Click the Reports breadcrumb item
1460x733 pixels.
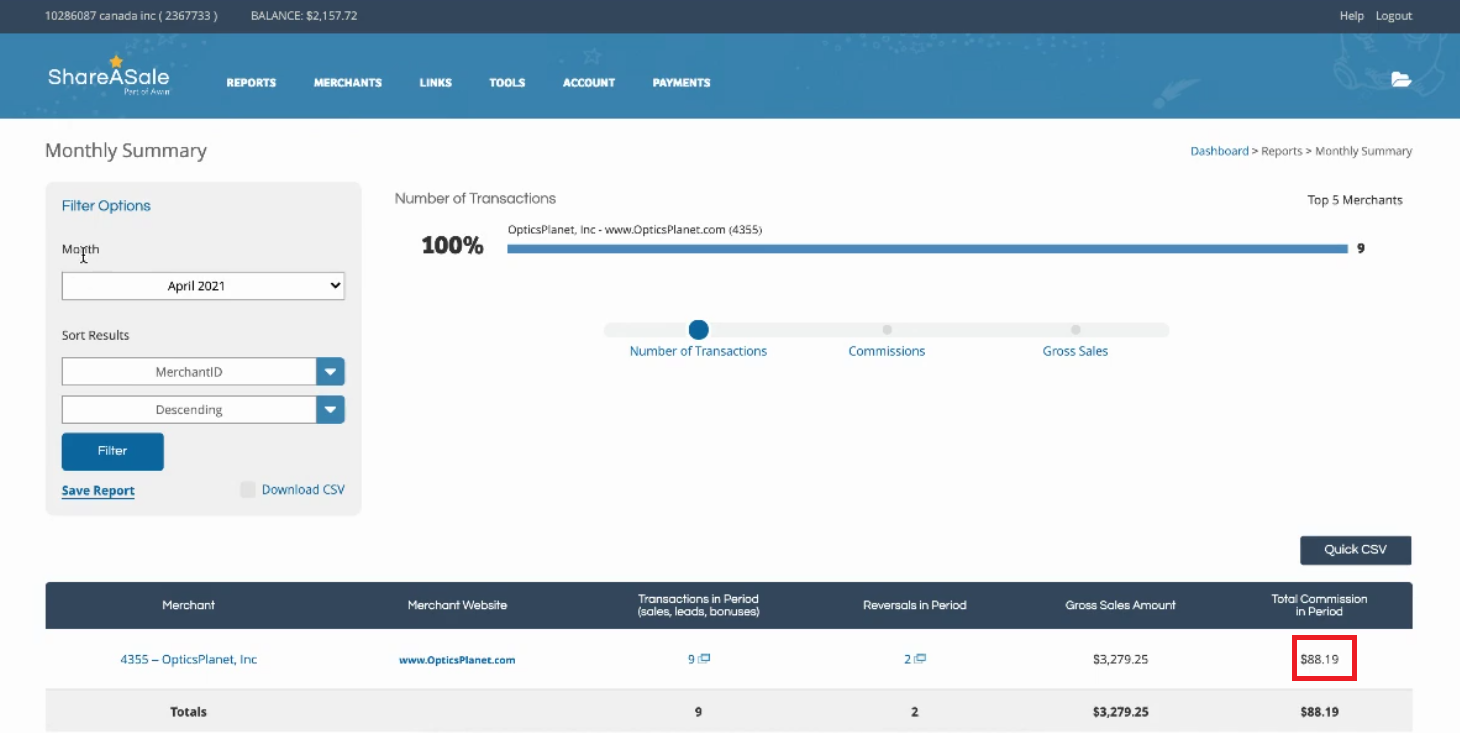click(x=1281, y=151)
